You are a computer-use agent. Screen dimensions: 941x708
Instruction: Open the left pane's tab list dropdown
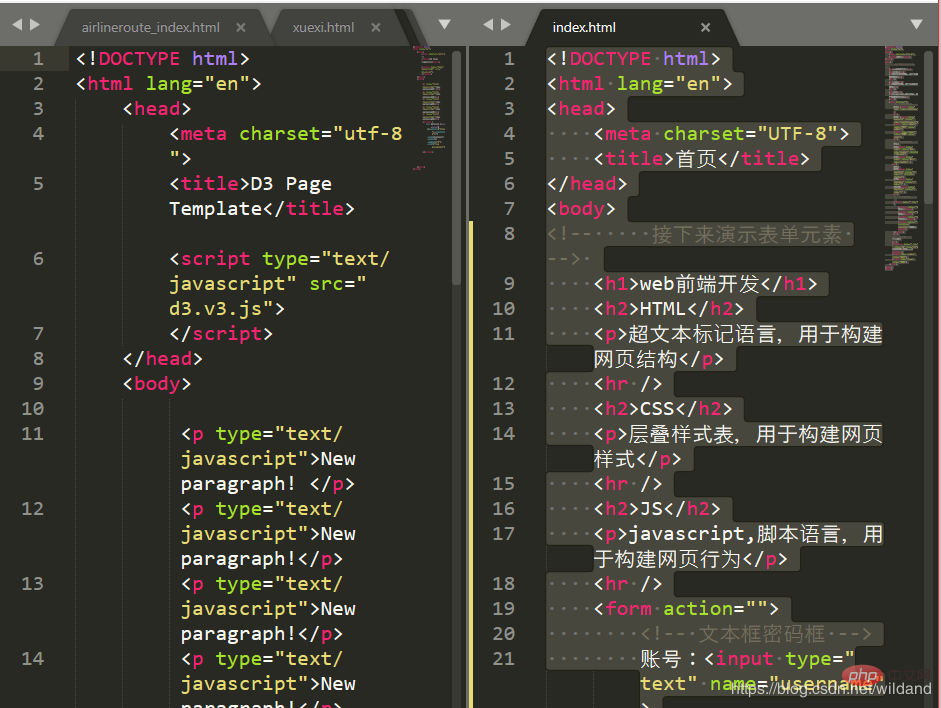[x=445, y=24]
